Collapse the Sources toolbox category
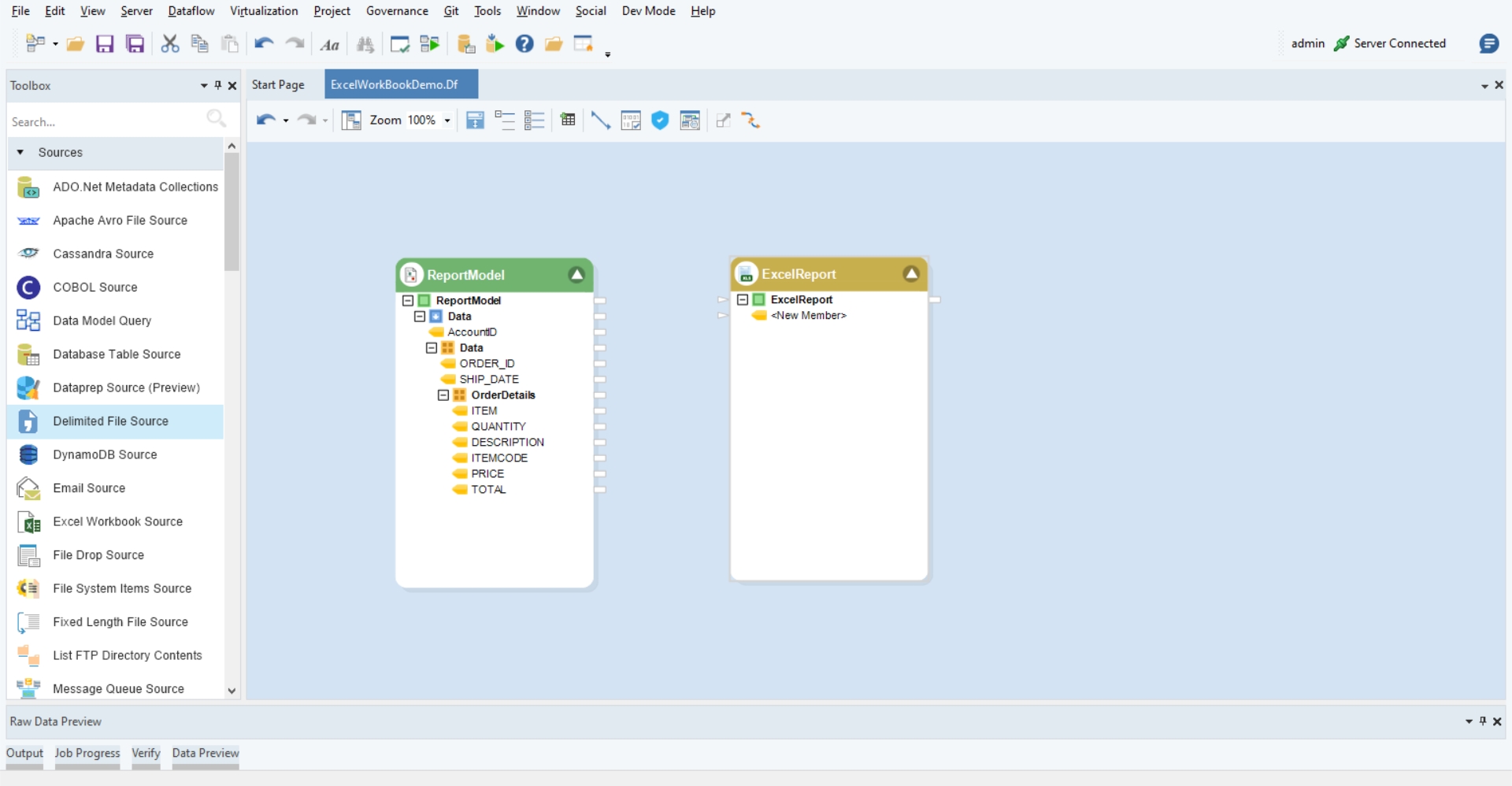Image resolution: width=1512 pixels, height=786 pixels. click(x=20, y=152)
